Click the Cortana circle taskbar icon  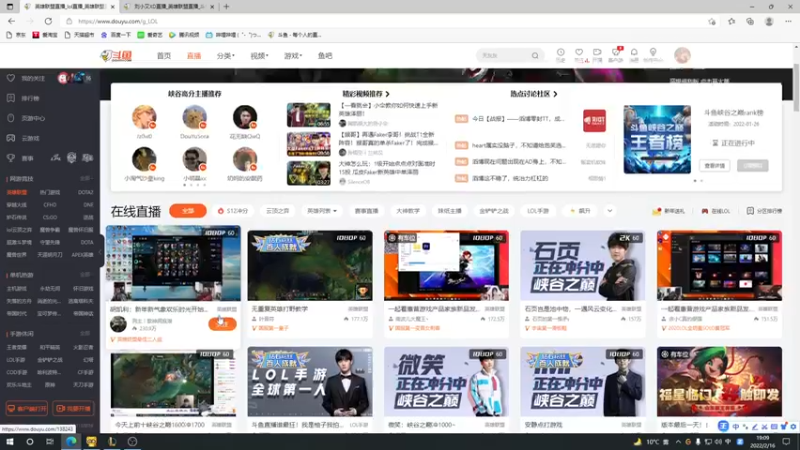coord(30,441)
